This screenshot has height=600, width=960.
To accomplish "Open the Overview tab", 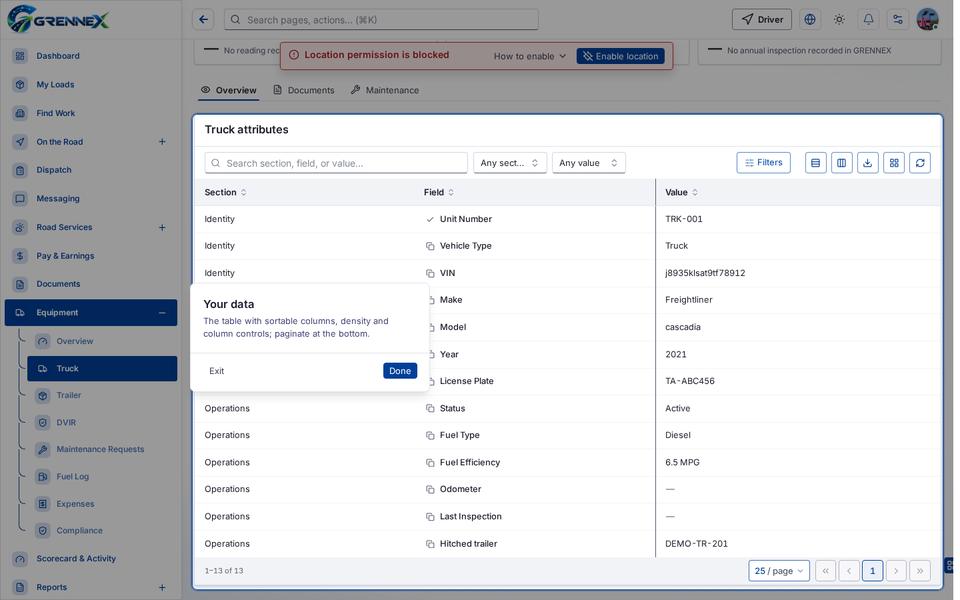I will pyautogui.click(x=229, y=90).
